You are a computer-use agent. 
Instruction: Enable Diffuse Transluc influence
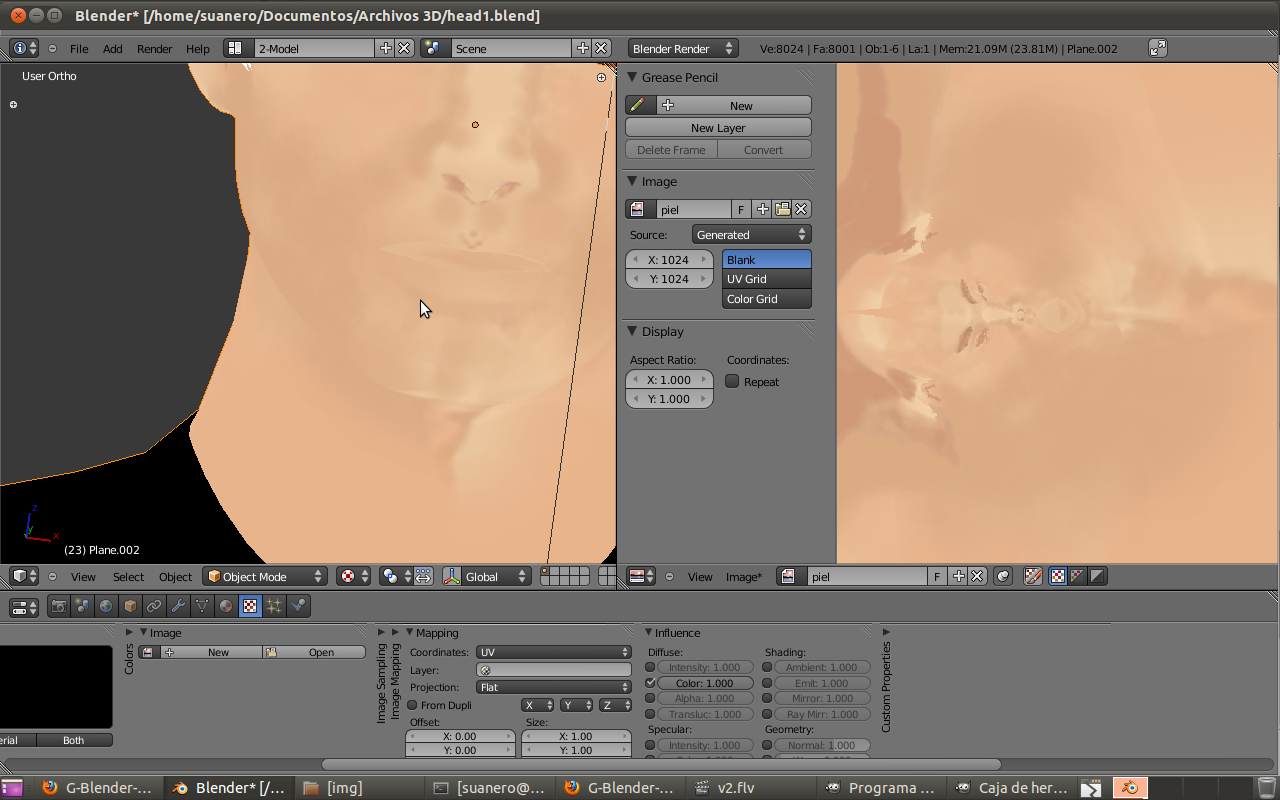tap(650, 714)
